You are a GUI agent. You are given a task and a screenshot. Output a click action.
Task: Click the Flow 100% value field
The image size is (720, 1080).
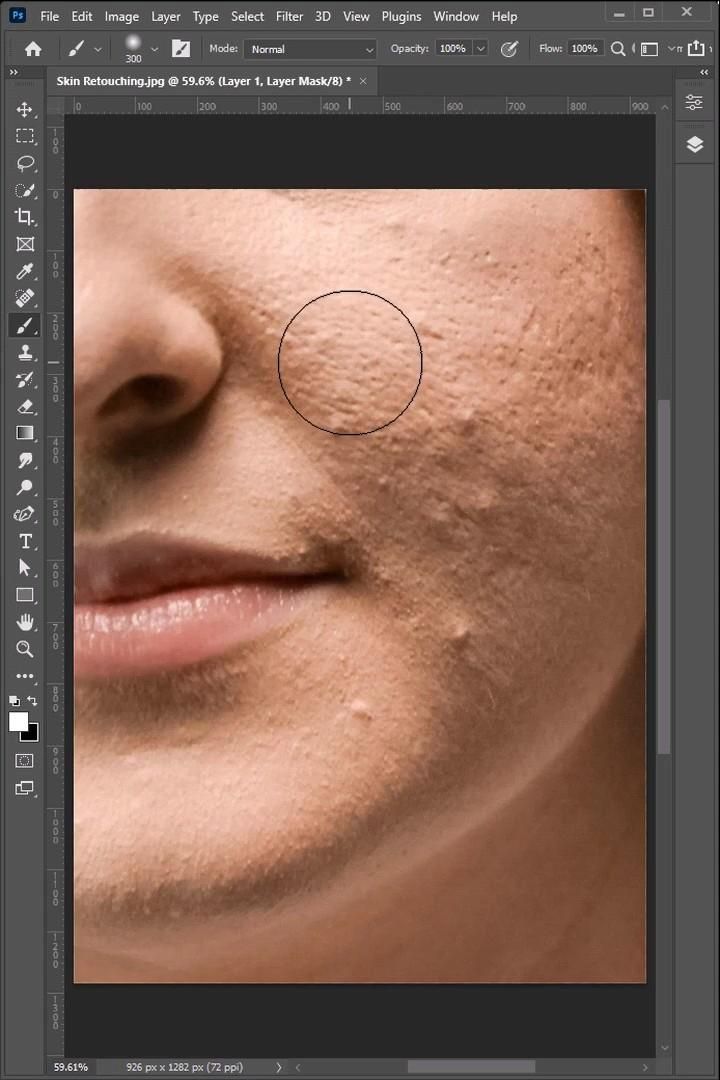[584, 49]
